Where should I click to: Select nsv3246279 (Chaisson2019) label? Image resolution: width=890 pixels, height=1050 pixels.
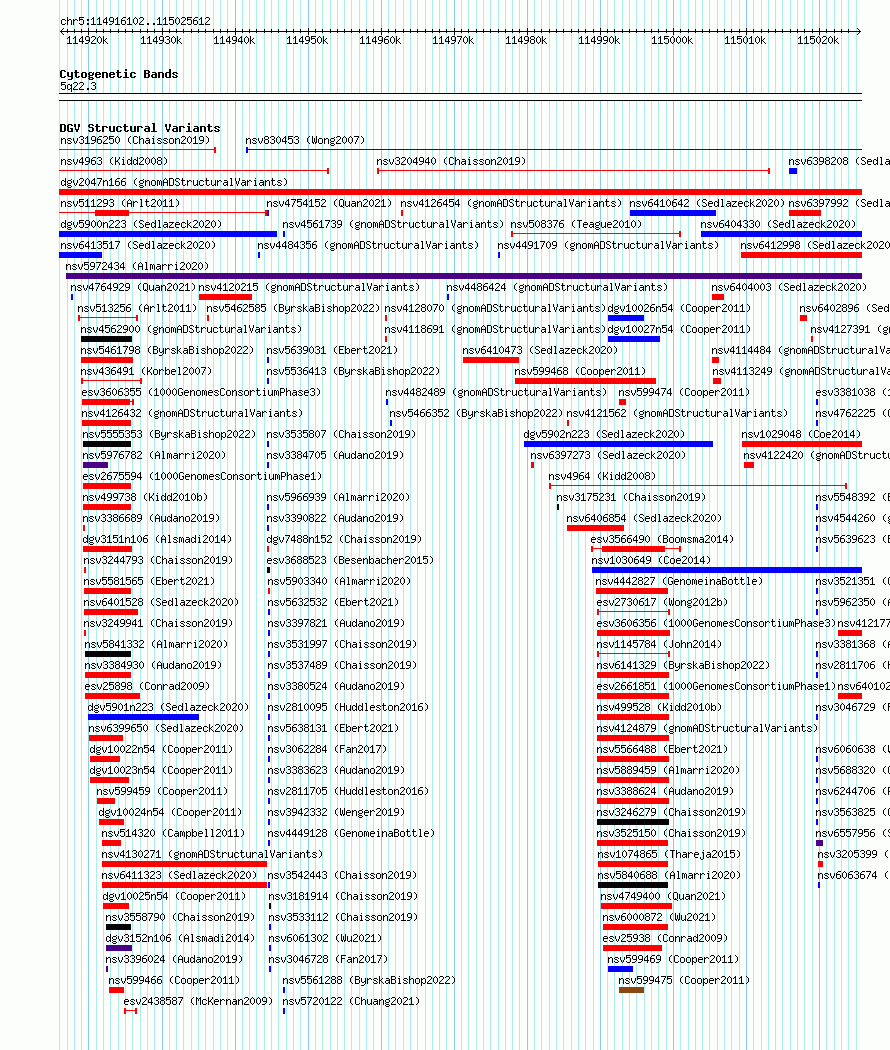(671, 812)
